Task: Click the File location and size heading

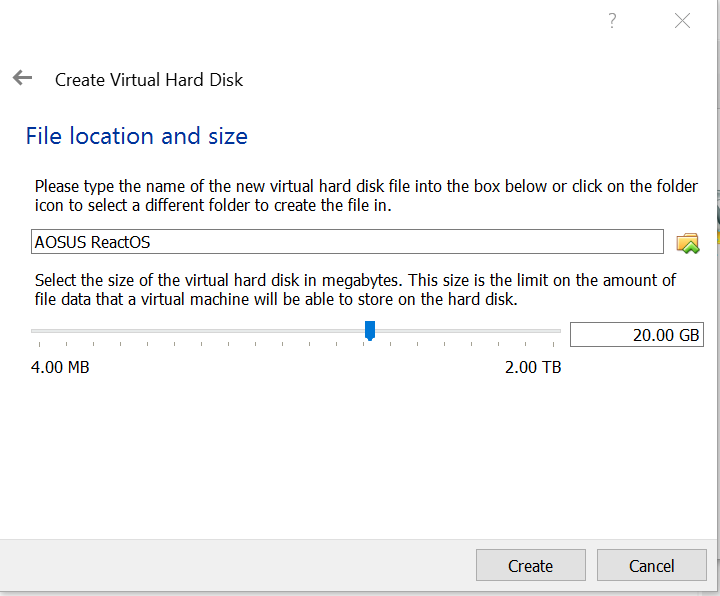Action: pyautogui.click(x=136, y=136)
